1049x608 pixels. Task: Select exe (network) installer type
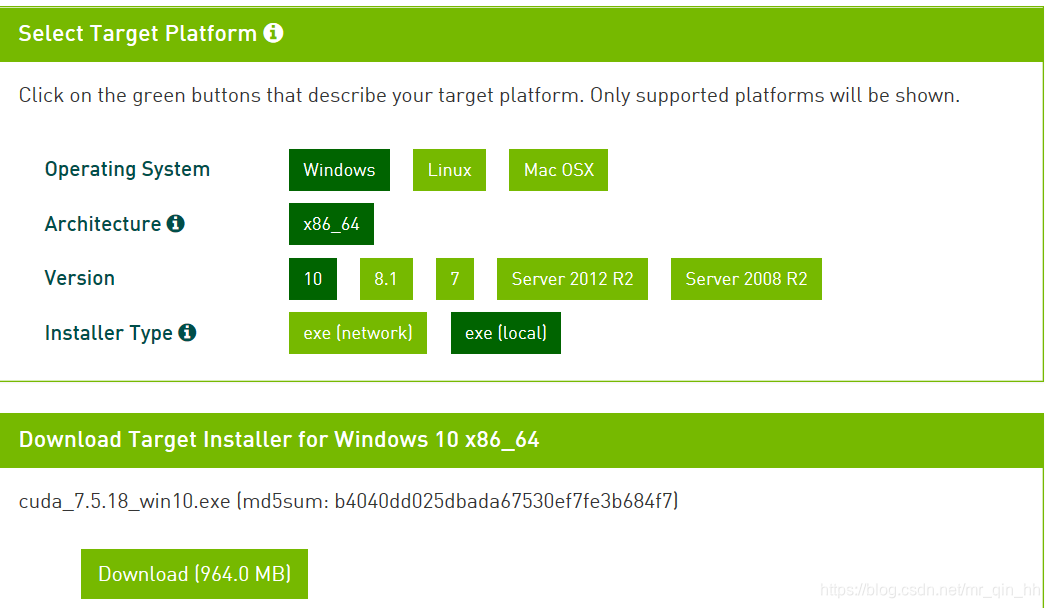pos(358,333)
